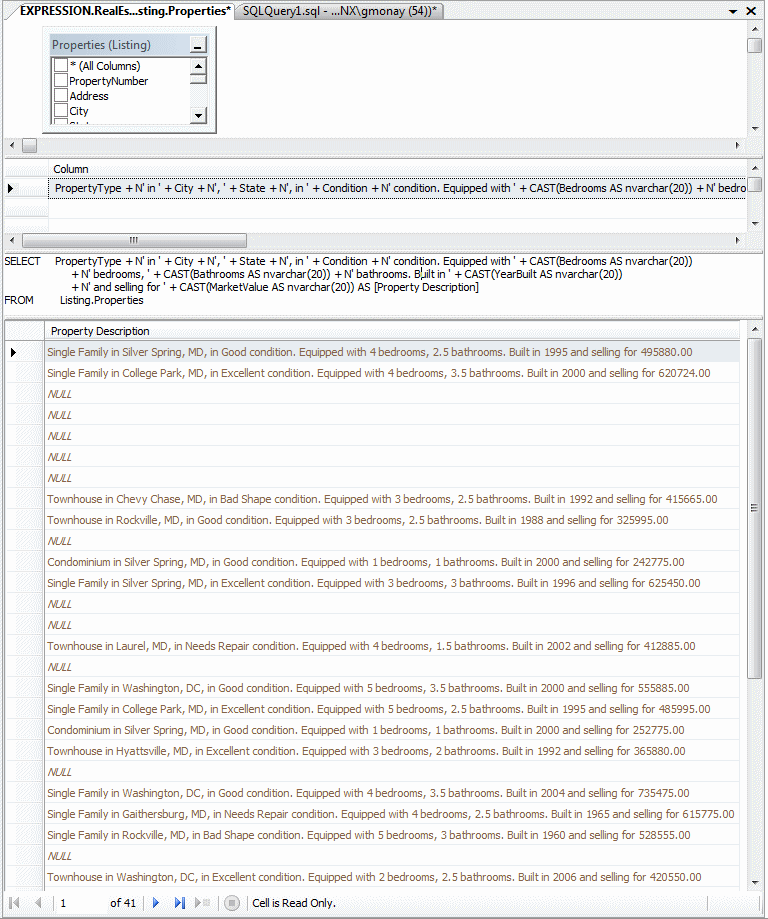
Task: Check the PropertyNumber column checkbox
Action: pyautogui.click(x=61, y=80)
